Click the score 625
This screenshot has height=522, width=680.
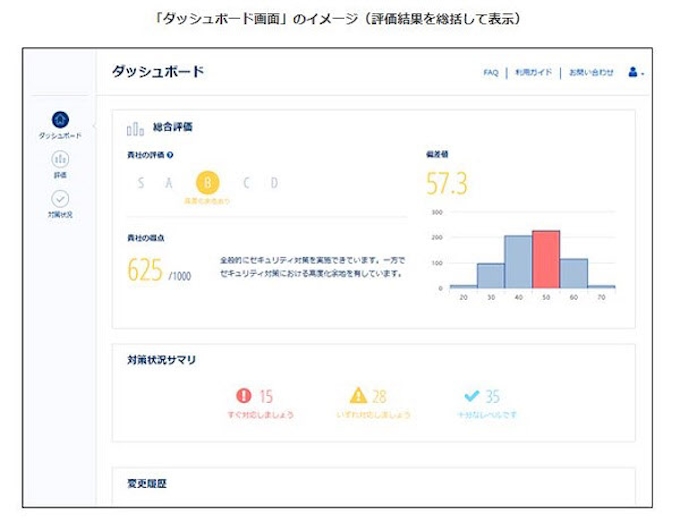tap(145, 270)
